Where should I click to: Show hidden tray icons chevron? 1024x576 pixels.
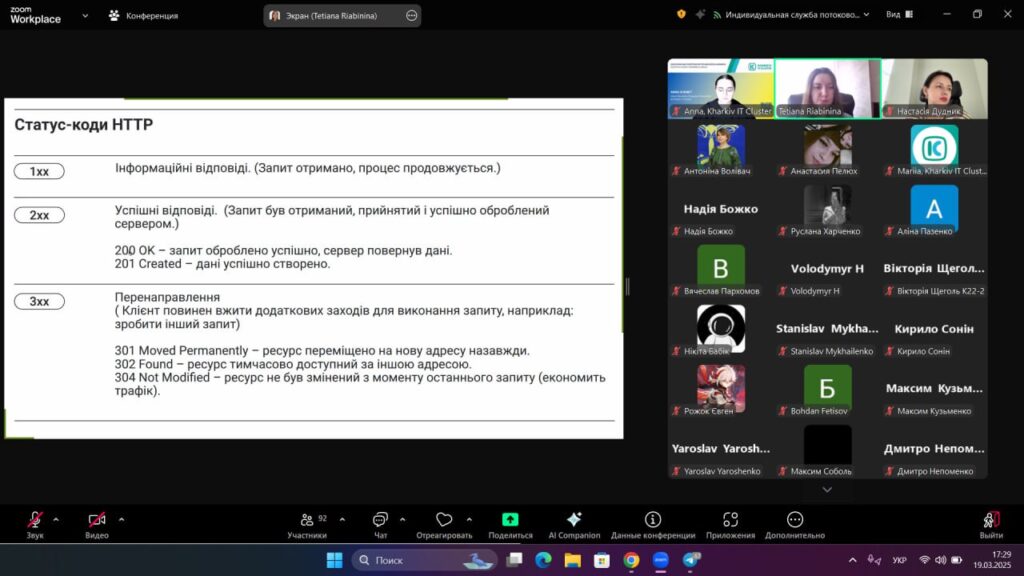click(x=852, y=560)
